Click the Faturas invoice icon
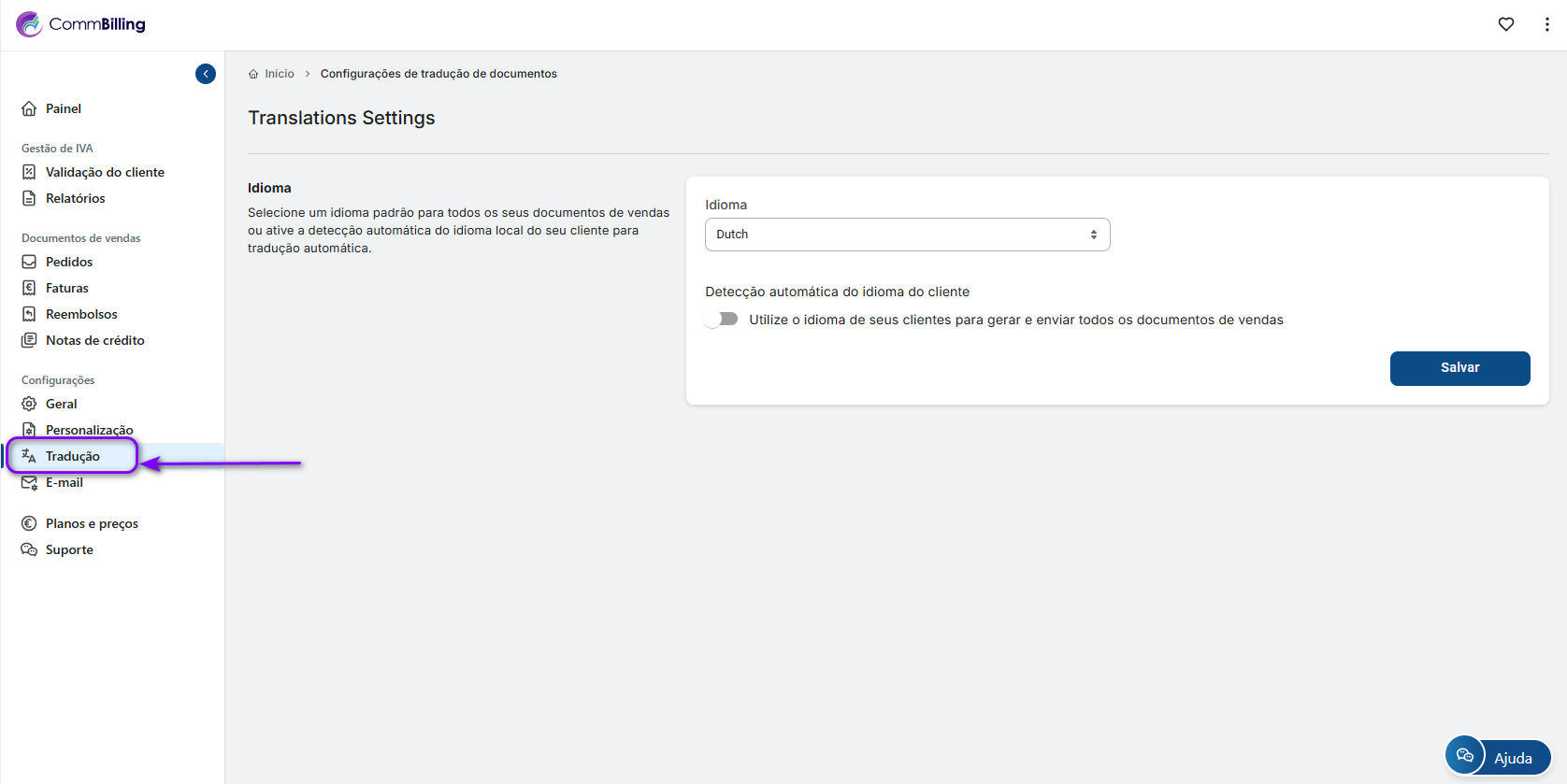1567x784 pixels. click(x=29, y=288)
